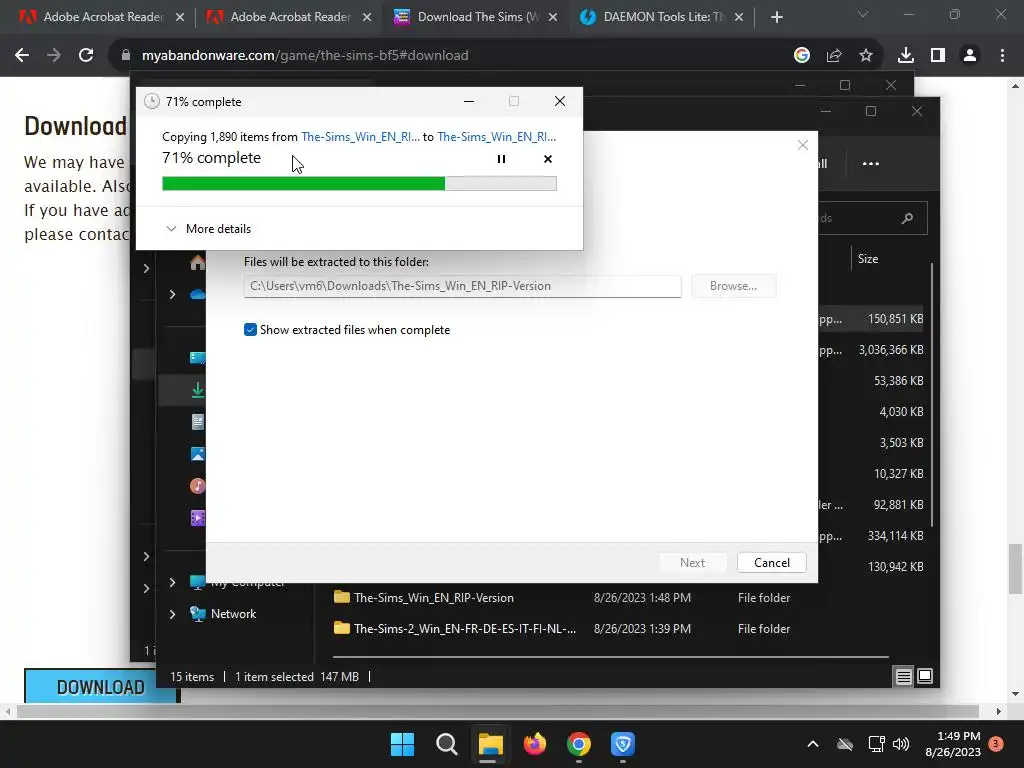The width and height of the screenshot is (1024, 768).
Task: Pause the file copy operation
Action: click(x=501, y=159)
